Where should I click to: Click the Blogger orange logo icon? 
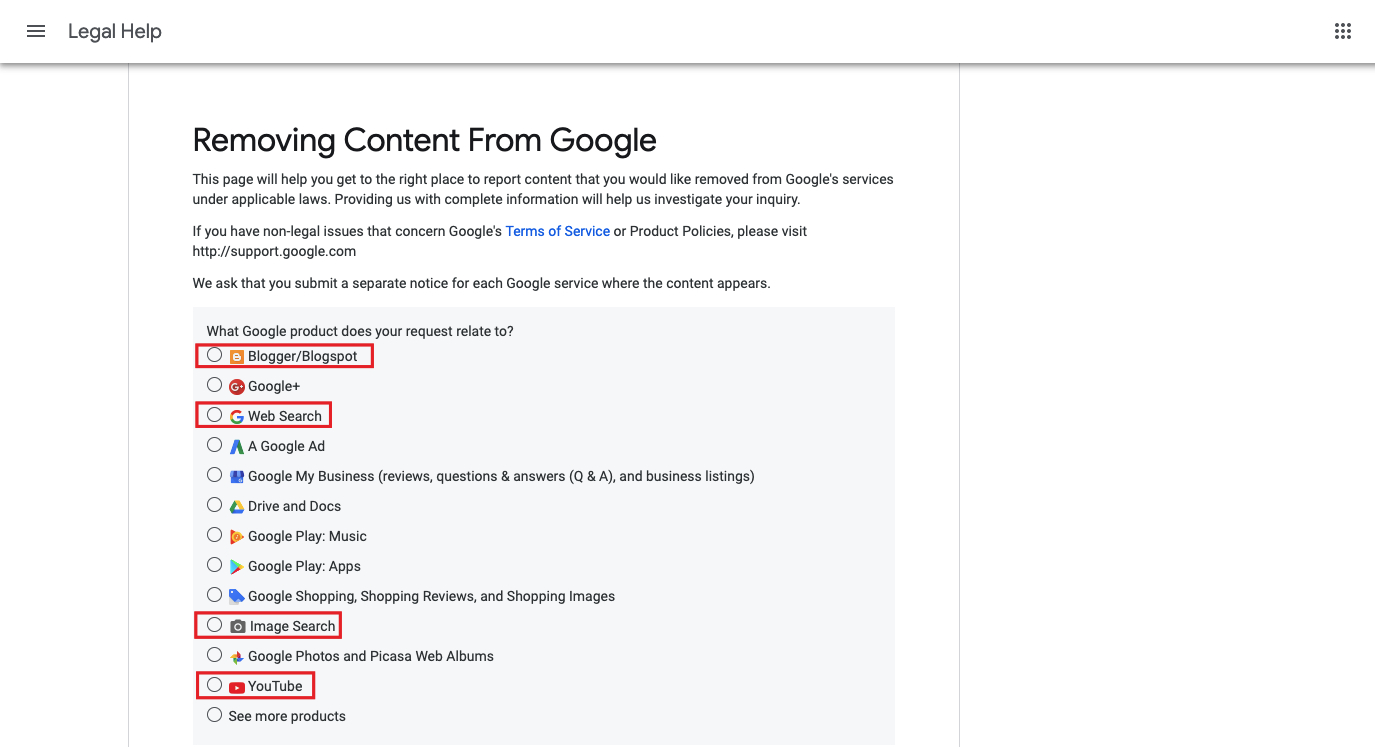[237, 356]
